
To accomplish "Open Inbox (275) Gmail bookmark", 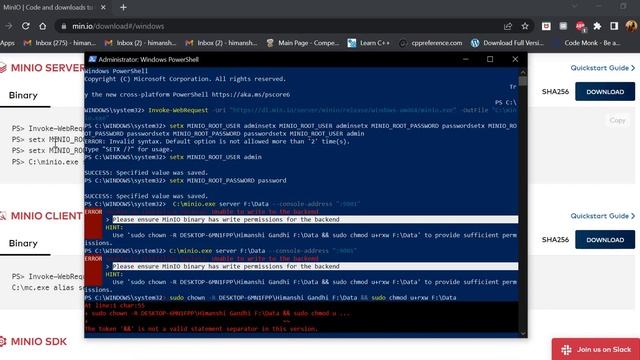I will point(60,43).
